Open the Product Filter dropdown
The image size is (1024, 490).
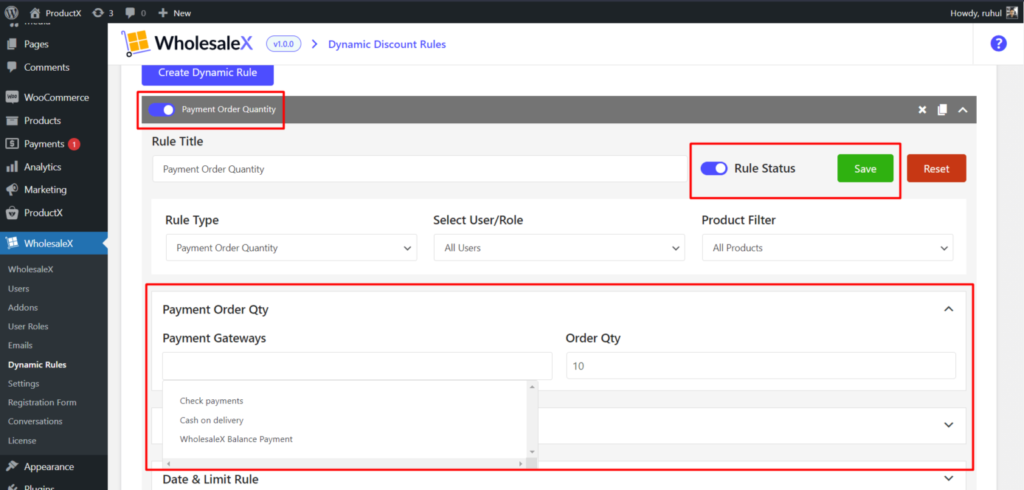[827, 248]
